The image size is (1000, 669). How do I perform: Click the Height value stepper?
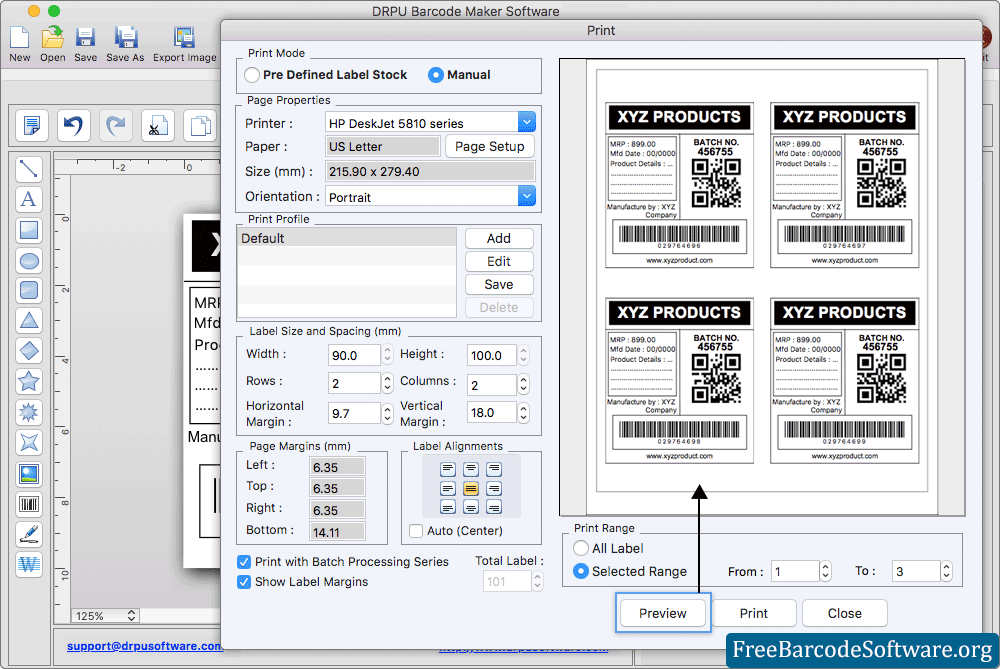[523, 355]
